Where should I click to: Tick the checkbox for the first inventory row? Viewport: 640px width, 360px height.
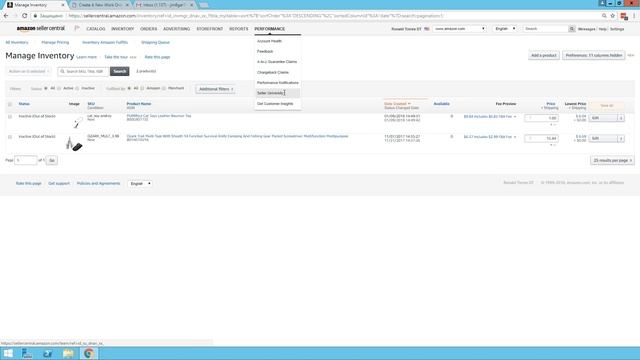point(10,117)
